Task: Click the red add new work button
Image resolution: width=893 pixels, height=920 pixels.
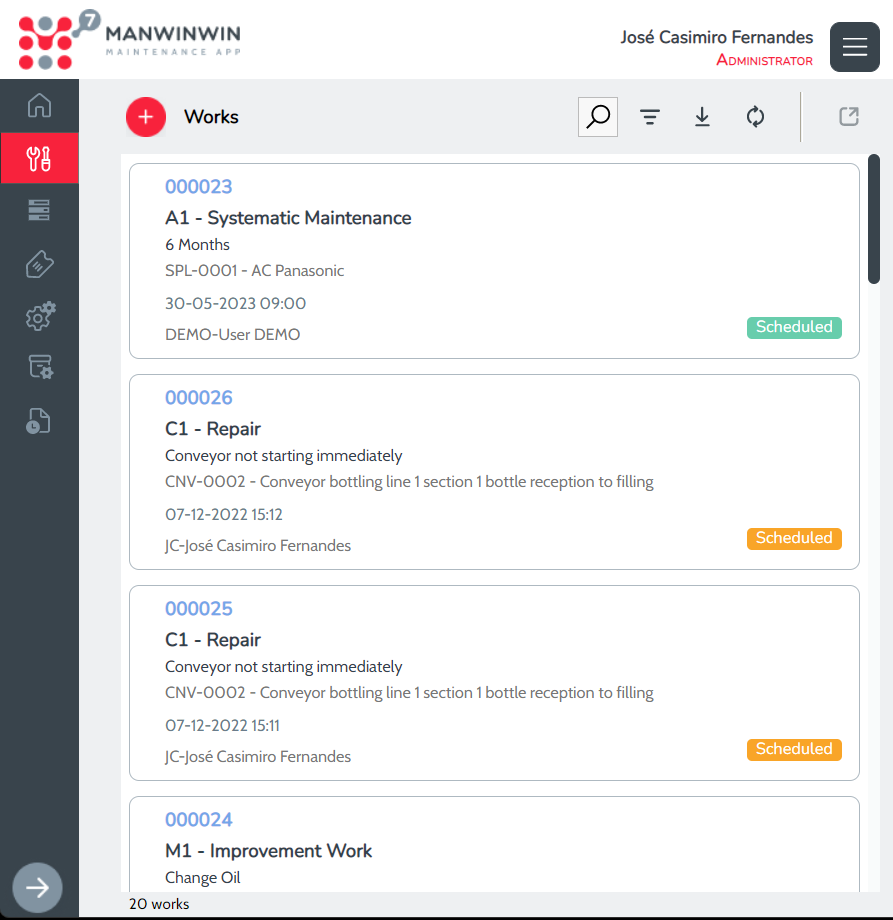Action: [x=146, y=117]
